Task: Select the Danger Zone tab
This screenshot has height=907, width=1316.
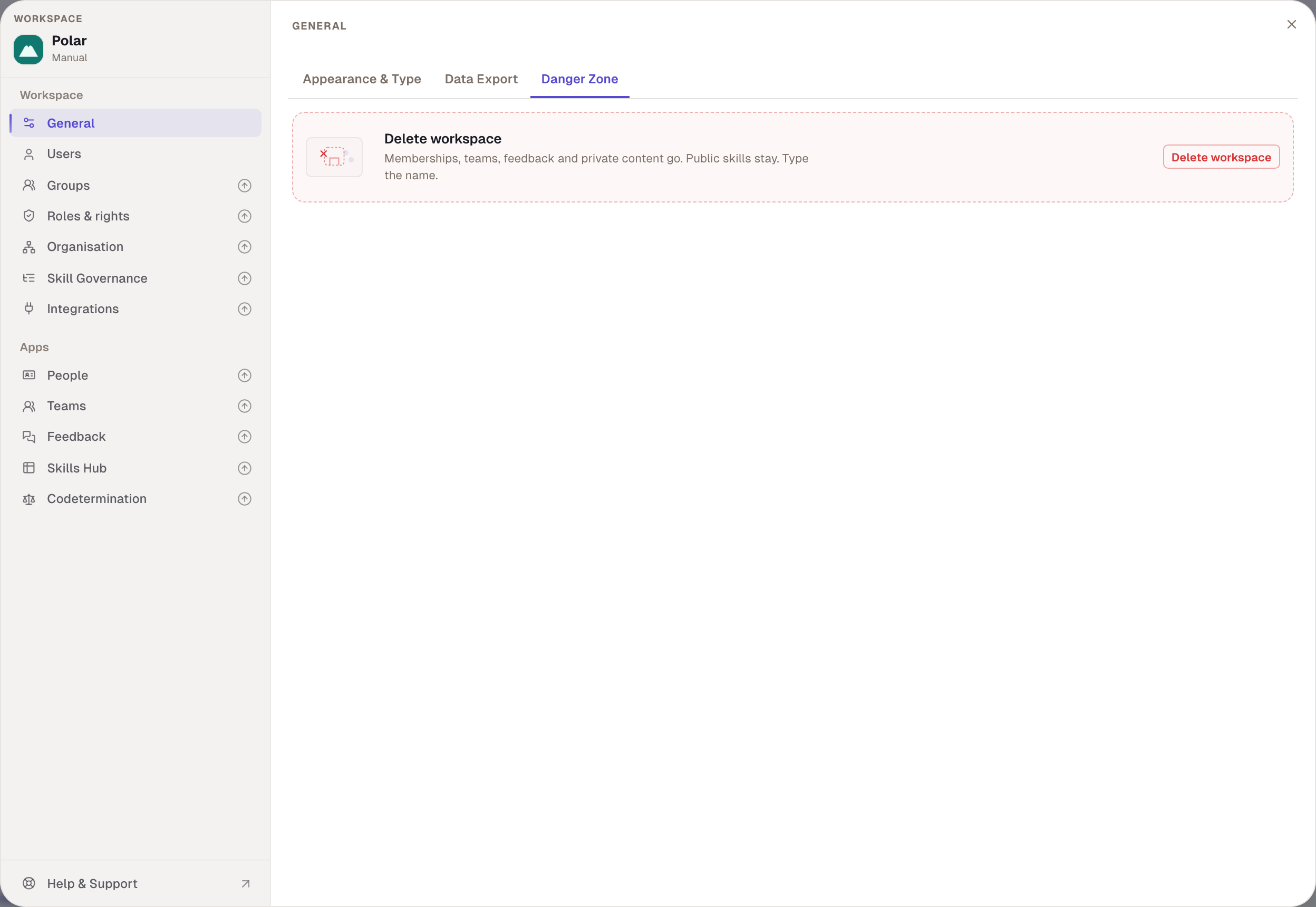Action: [x=579, y=79]
